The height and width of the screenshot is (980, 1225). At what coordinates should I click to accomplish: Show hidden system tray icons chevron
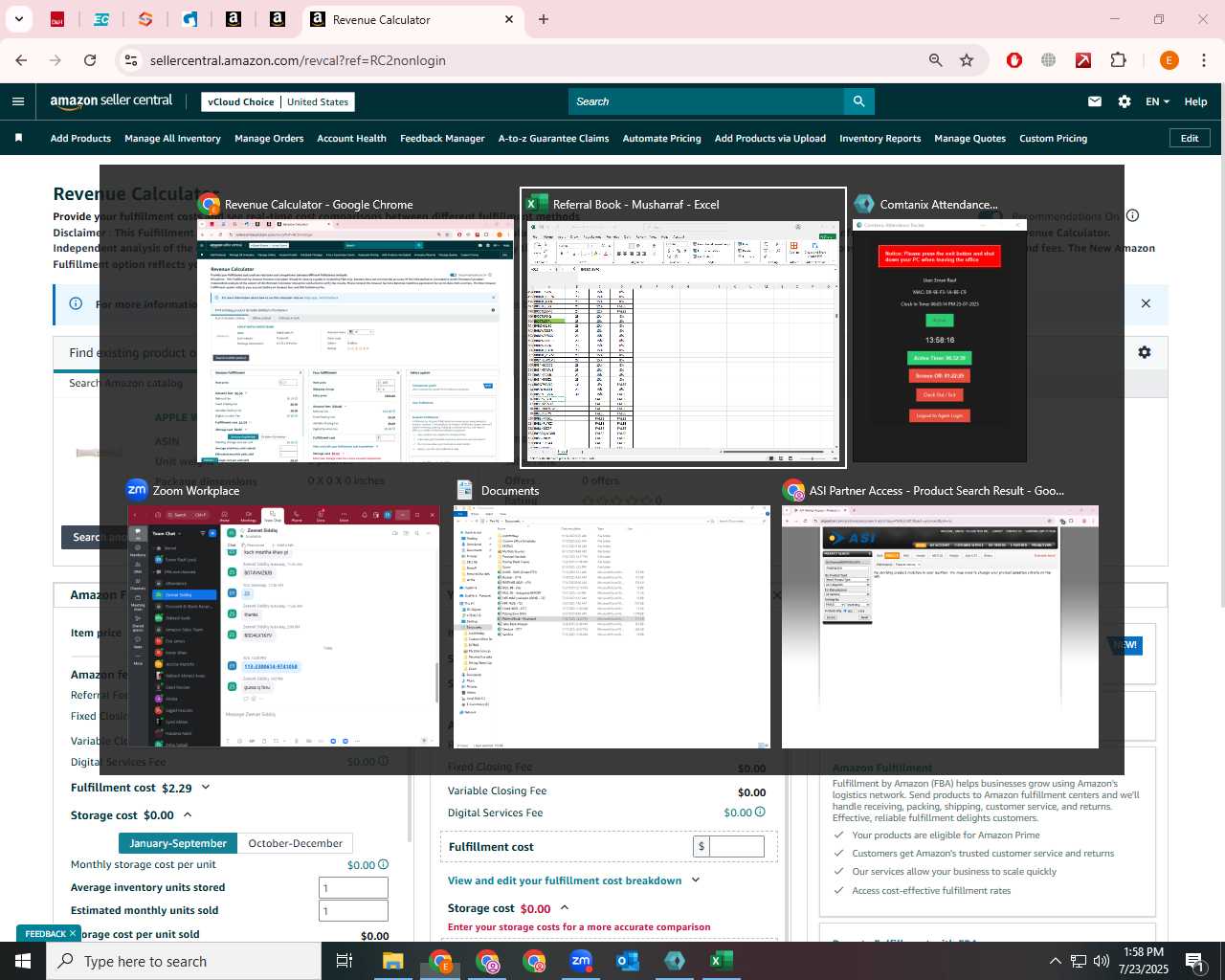pyautogui.click(x=1055, y=961)
